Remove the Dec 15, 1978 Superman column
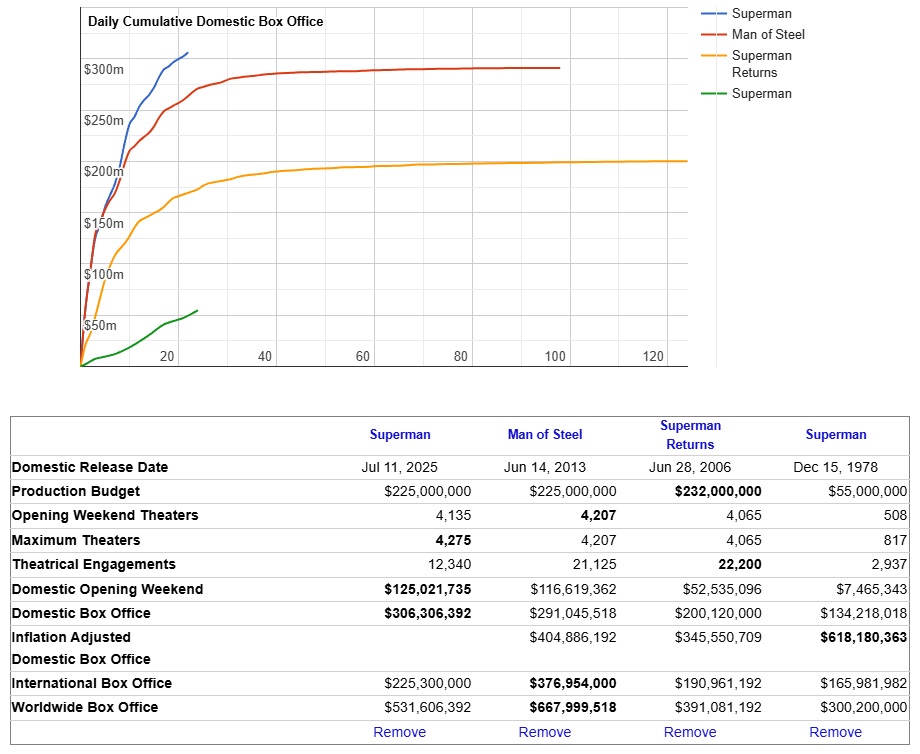Screen dimensions: 920x754 pyautogui.click(x=836, y=732)
